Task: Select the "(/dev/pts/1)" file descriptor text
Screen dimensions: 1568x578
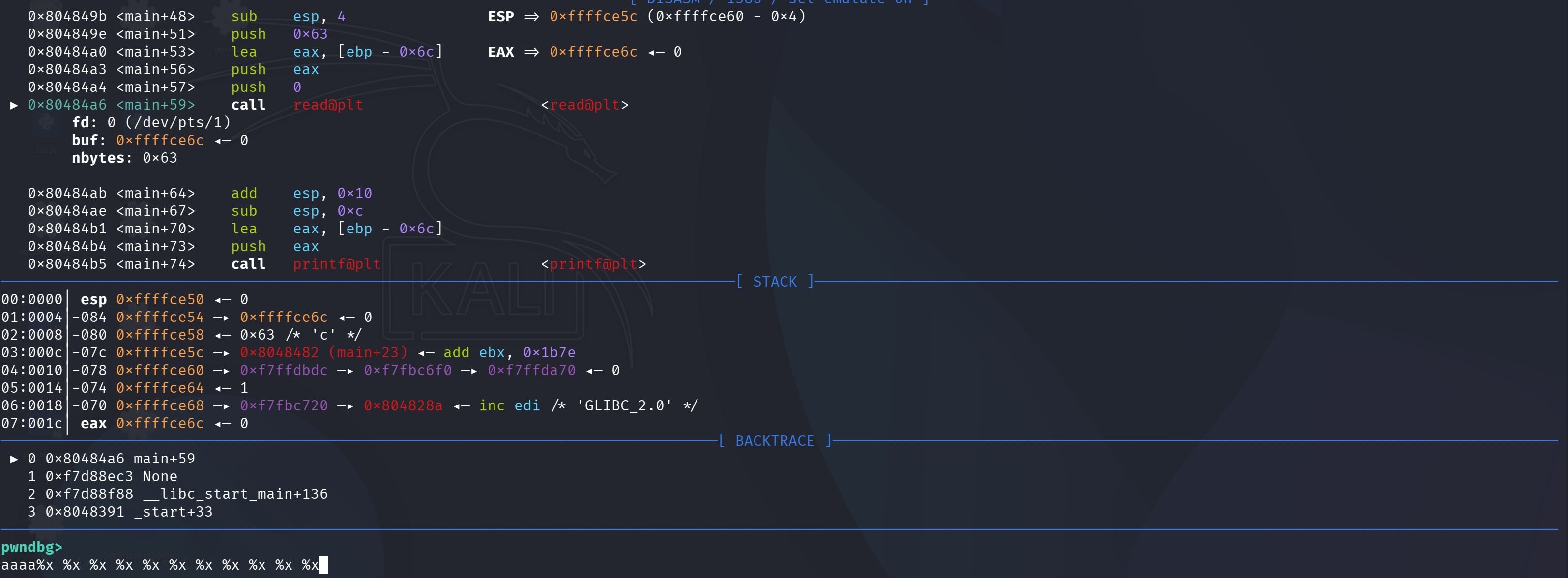Action: click(x=178, y=122)
